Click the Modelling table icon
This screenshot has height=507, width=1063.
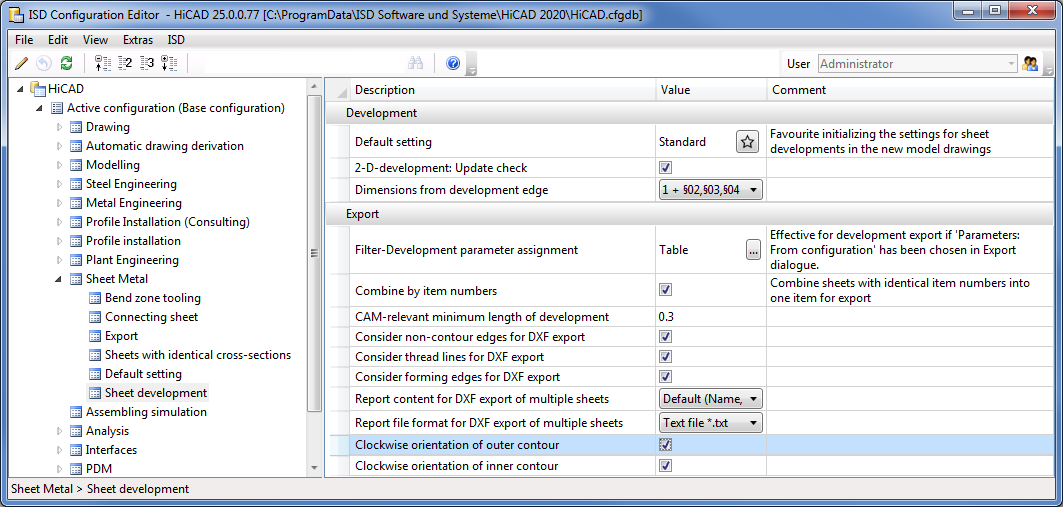point(76,165)
